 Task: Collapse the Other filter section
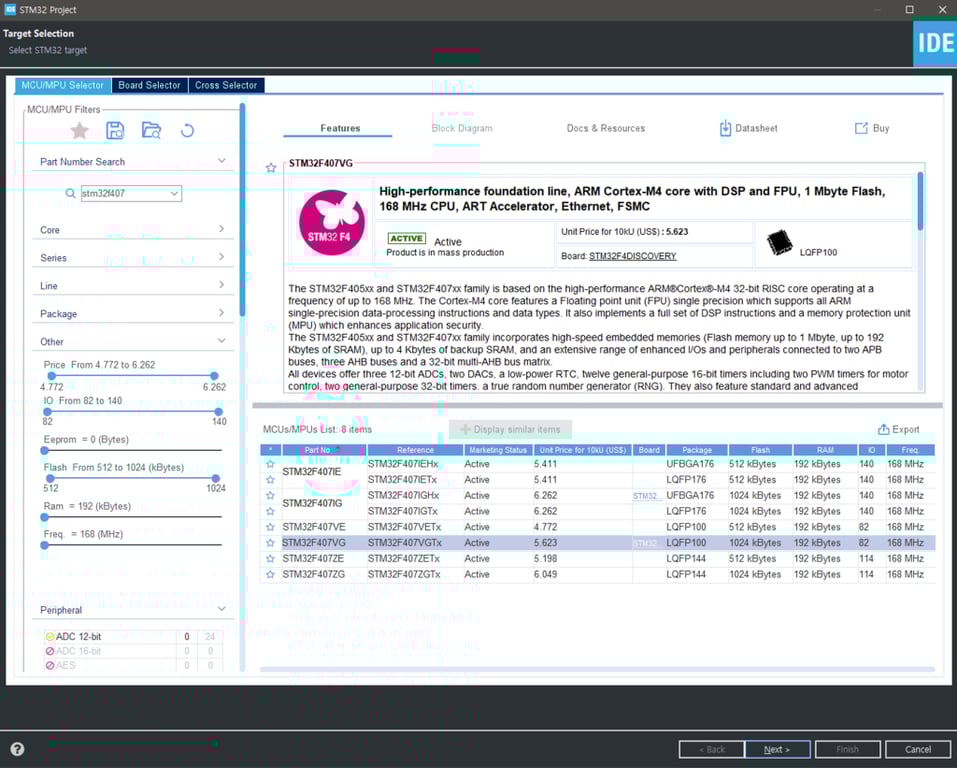point(222,341)
